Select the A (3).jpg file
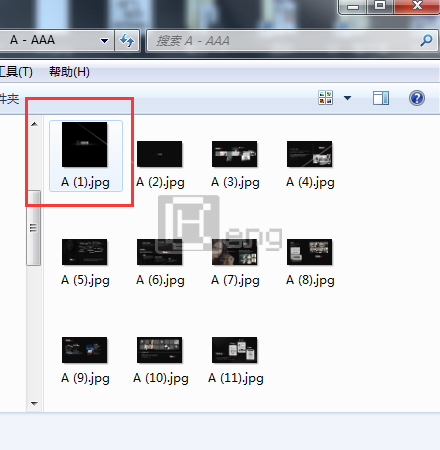This screenshot has height=450, width=440. pos(235,164)
